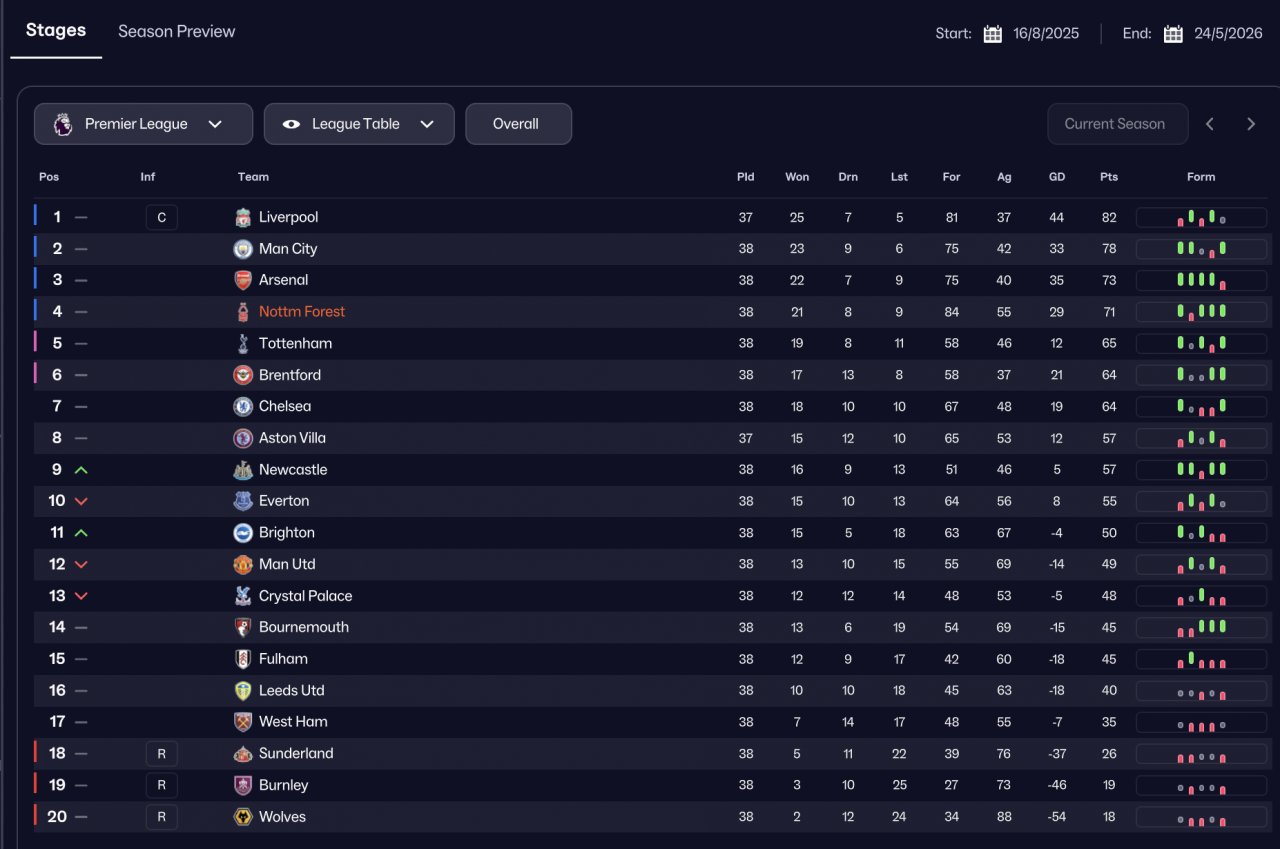Viewport: 1280px width, 849px height.
Task: Open the Nottm Forest team link
Action: click(301, 312)
